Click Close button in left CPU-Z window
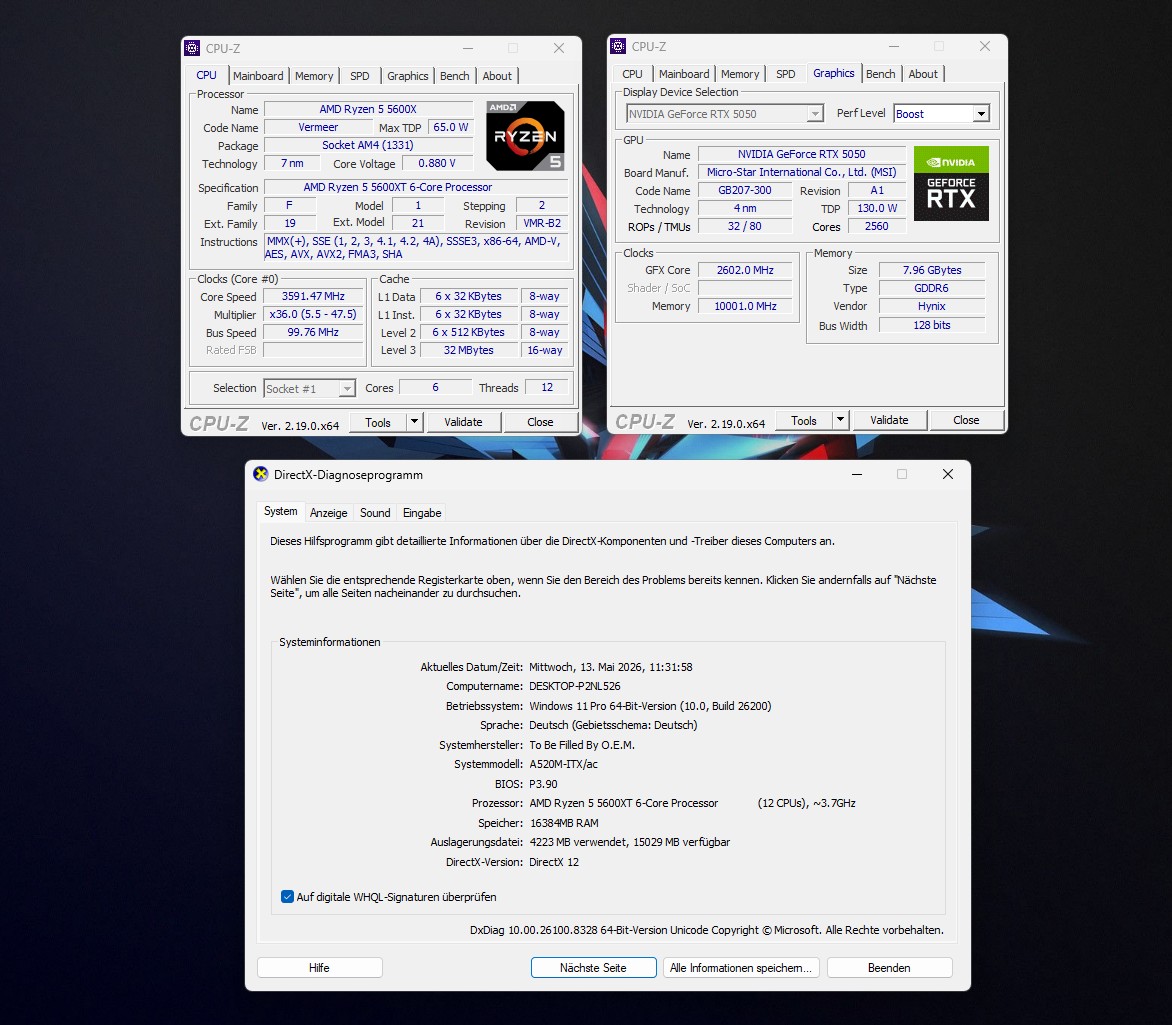This screenshot has height=1025, width=1172. point(540,422)
